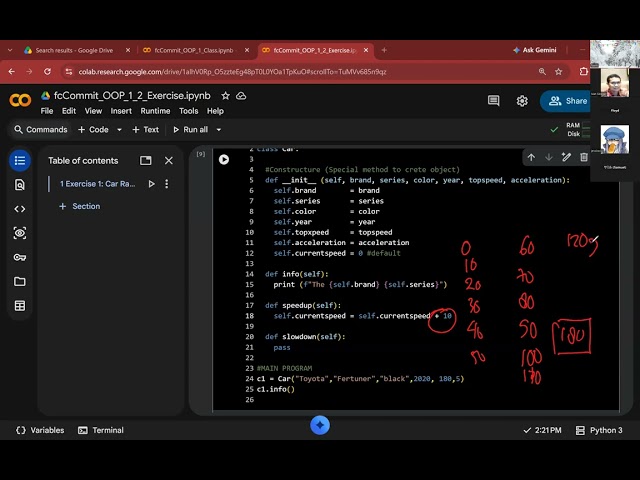The width and height of the screenshot is (640, 480).
Task: Reload the page in browser
Action: coord(47,71)
